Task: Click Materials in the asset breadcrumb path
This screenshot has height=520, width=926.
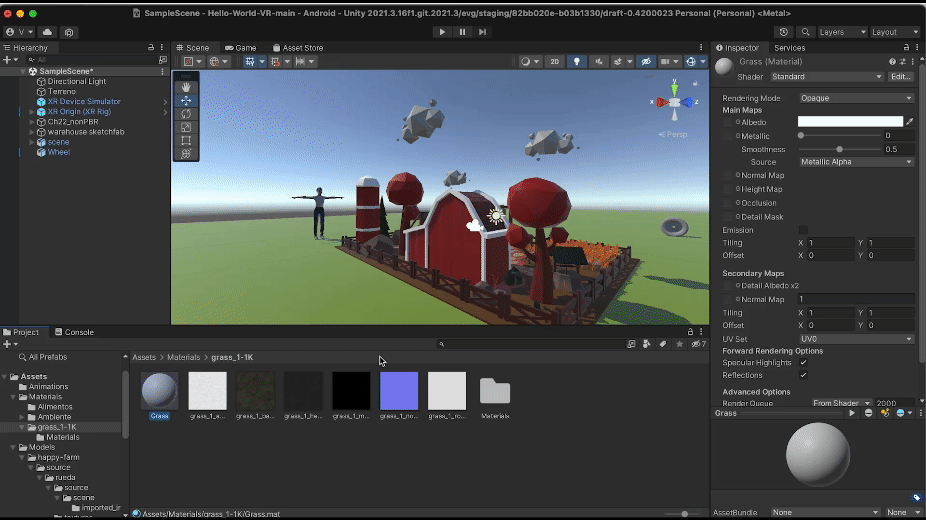Action: click(x=183, y=357)
